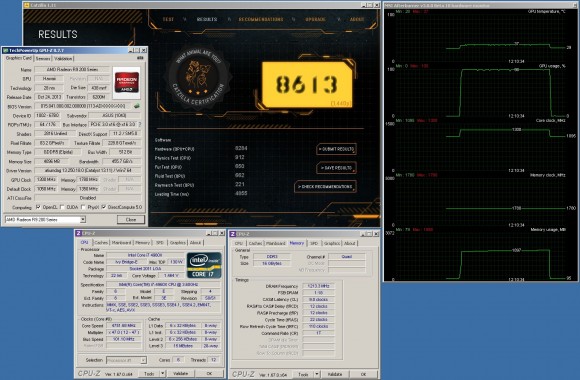Click the Save Results button in Catzilla
The image size is (580, 380).
(x=336, y=168)
